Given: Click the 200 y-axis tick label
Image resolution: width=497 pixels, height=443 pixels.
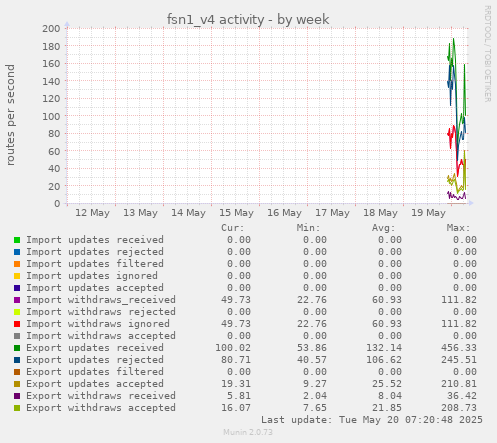Looking at the screenshot, I should [x=51, y=28].
